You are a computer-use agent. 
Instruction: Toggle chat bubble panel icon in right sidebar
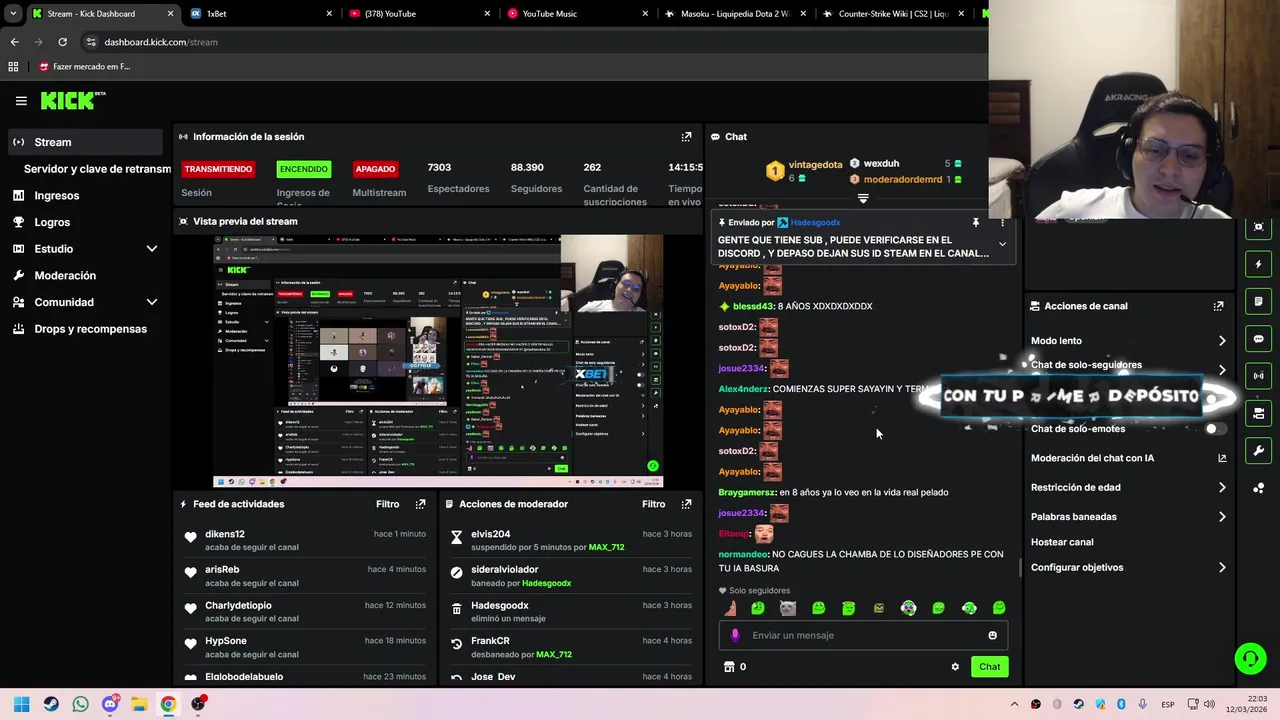click(1258, 339)
